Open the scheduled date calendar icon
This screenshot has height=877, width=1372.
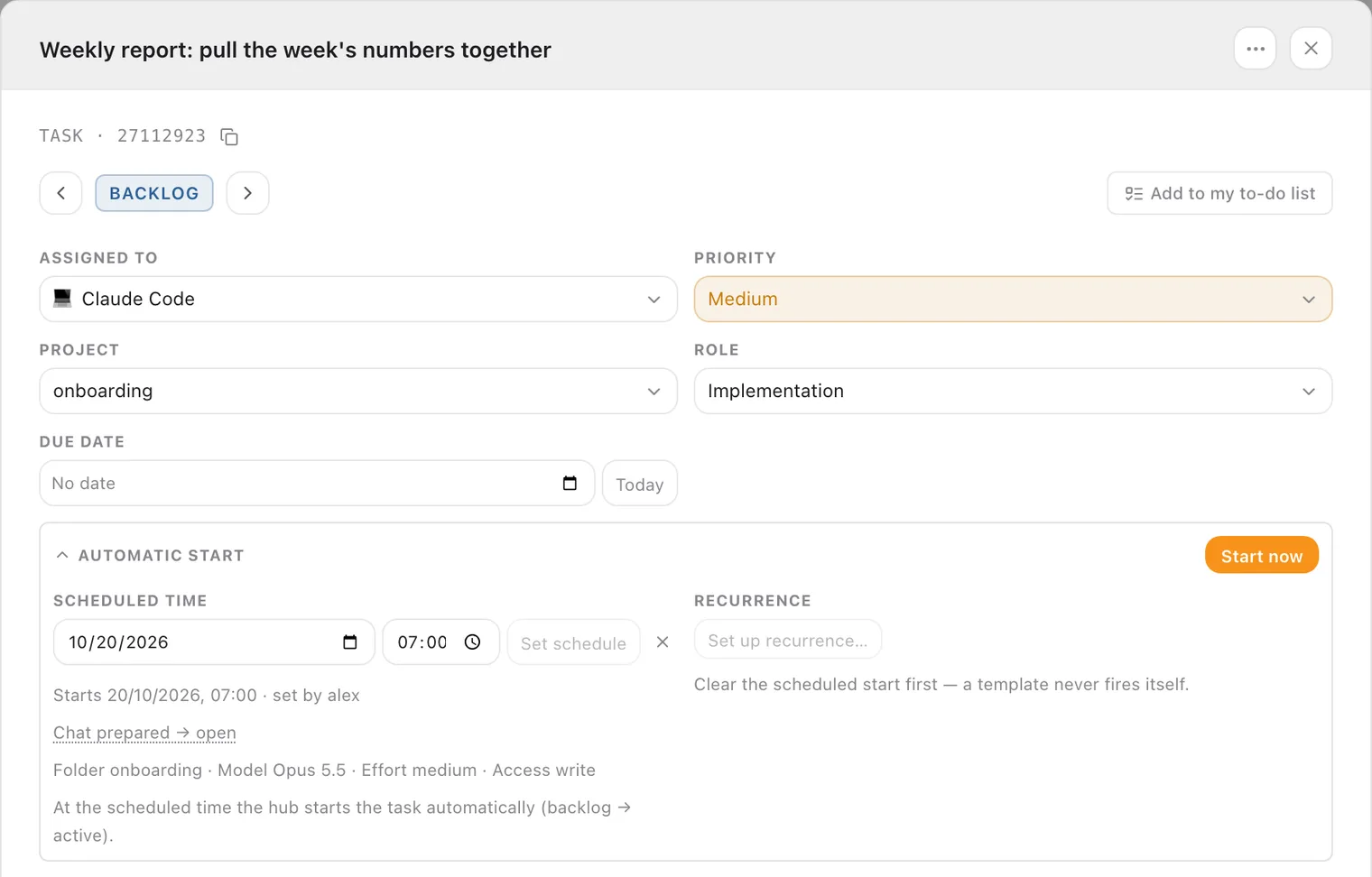(350, 642)
